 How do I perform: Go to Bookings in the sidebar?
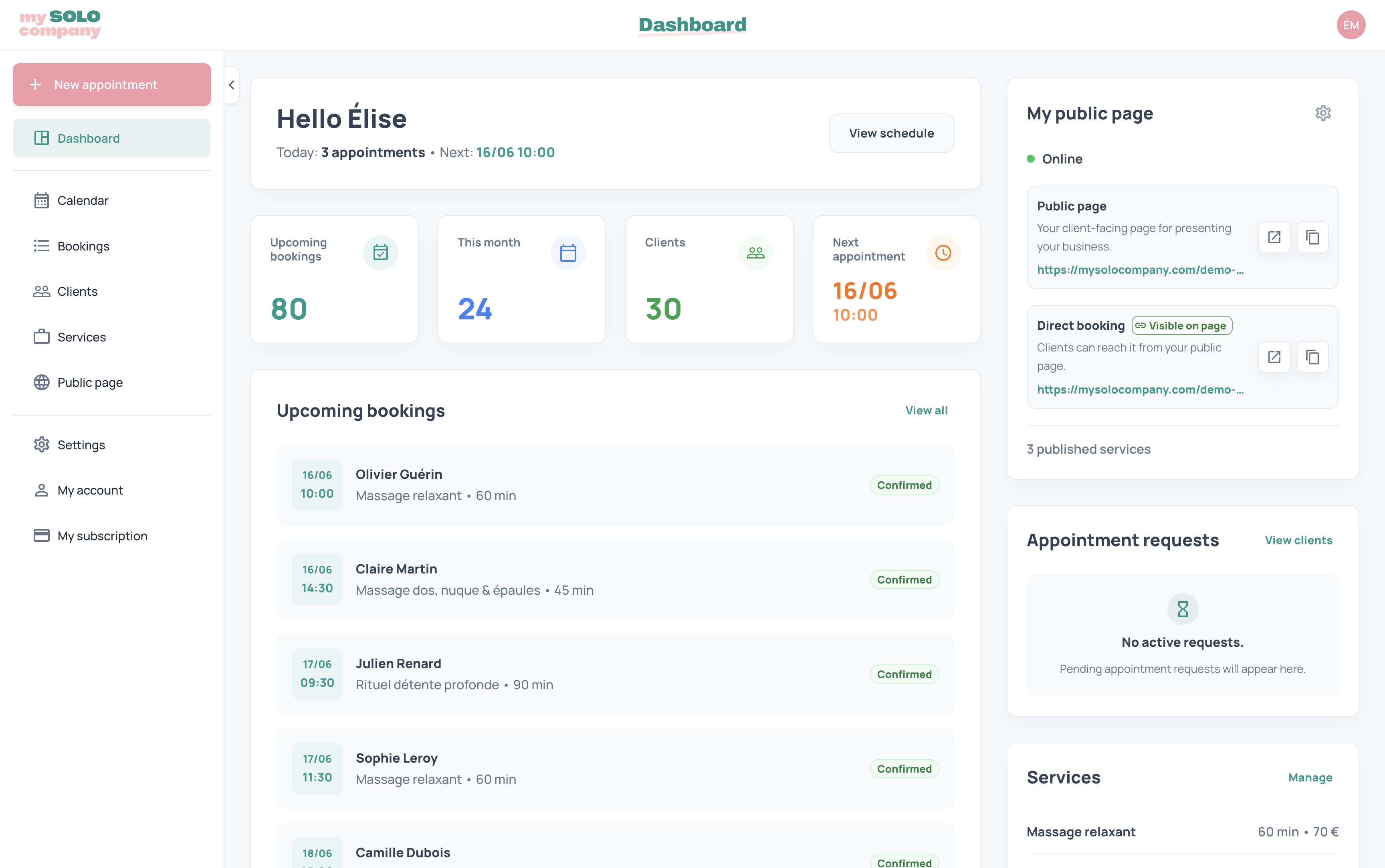pos(111,246)
